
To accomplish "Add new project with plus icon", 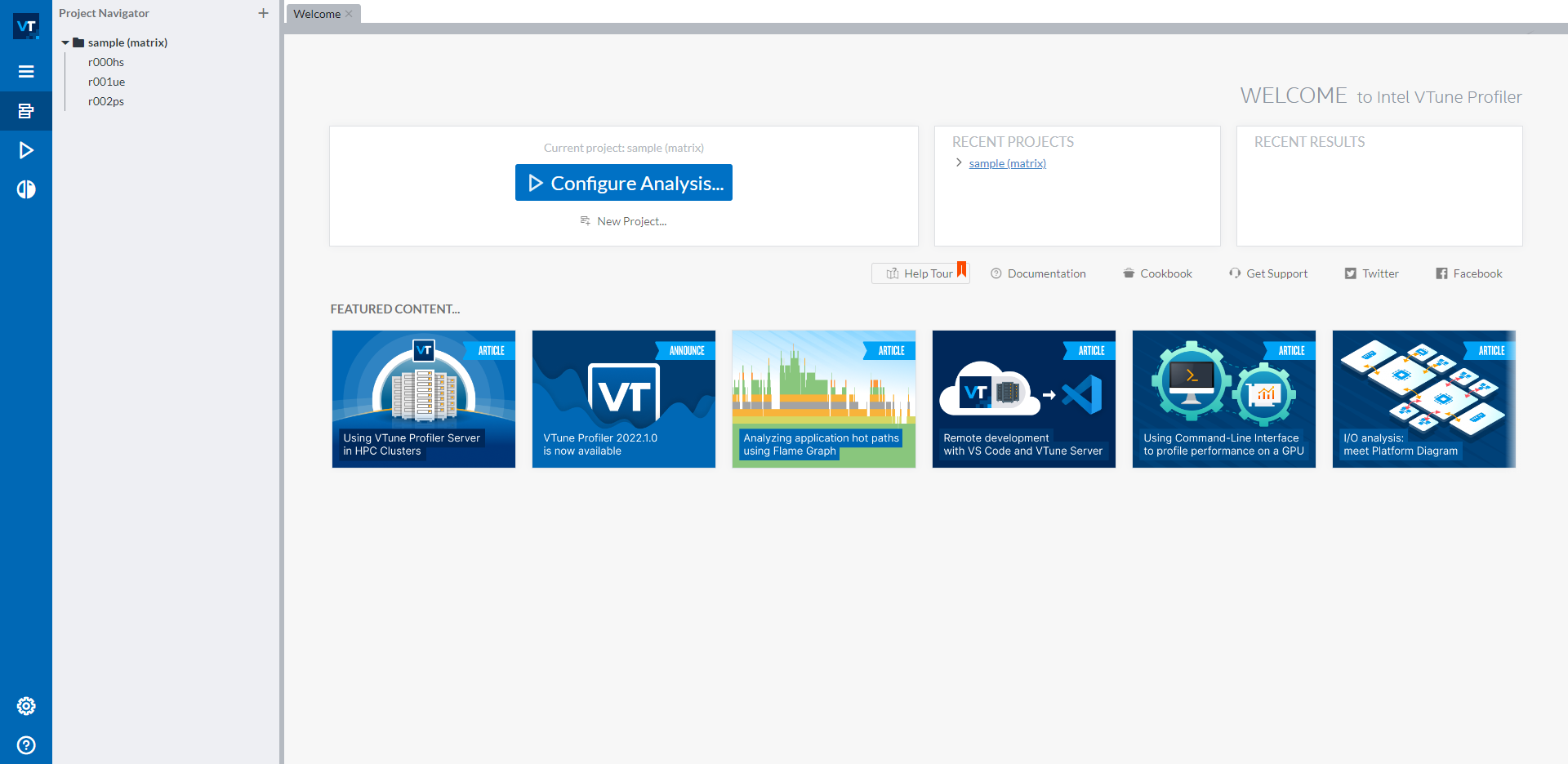I will (263, 13).
